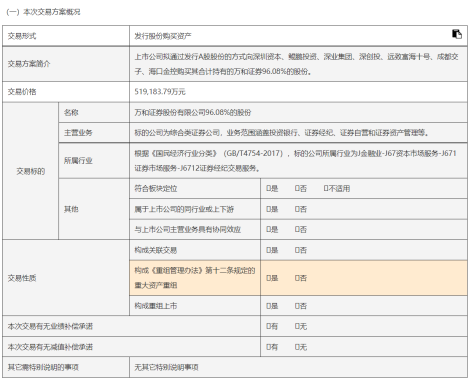Screen dimensions: 471x379
Task: Tick 是 for 构成重组上市
Action: 268,306
